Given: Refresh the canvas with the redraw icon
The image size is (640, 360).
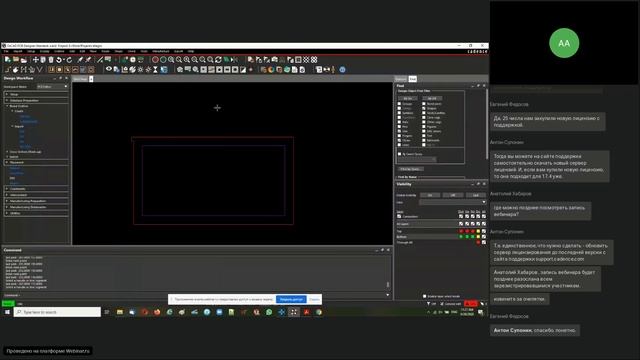Looking at the screenshot, I should click(x=218, y=60).
